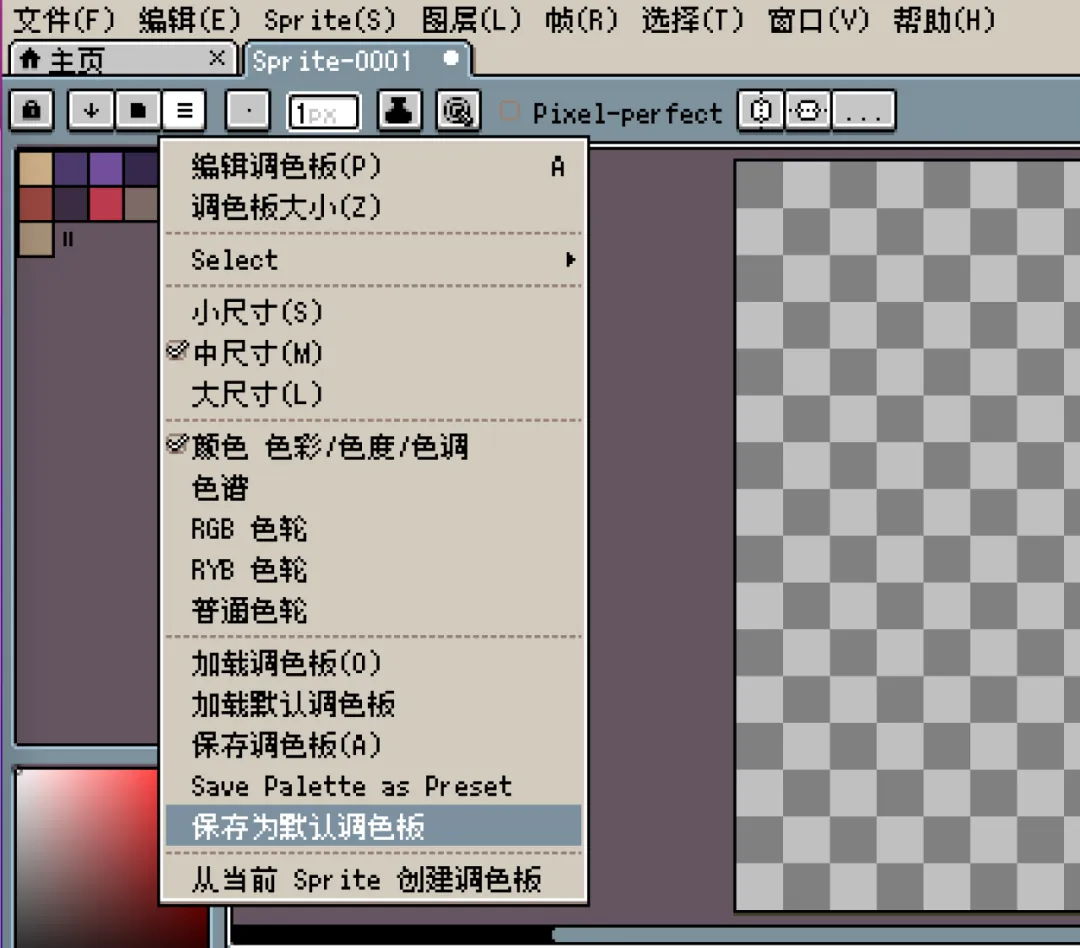1080x948 pixels.
Task: Switch to the 主页 tab
Action: click(x=123, y=59)
